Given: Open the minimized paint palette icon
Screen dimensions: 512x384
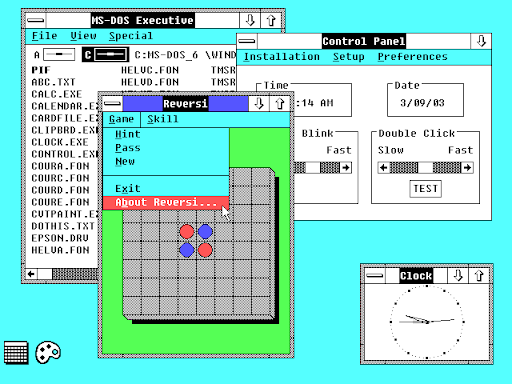Looking at the screenshot, I should [x=48, y=352].
